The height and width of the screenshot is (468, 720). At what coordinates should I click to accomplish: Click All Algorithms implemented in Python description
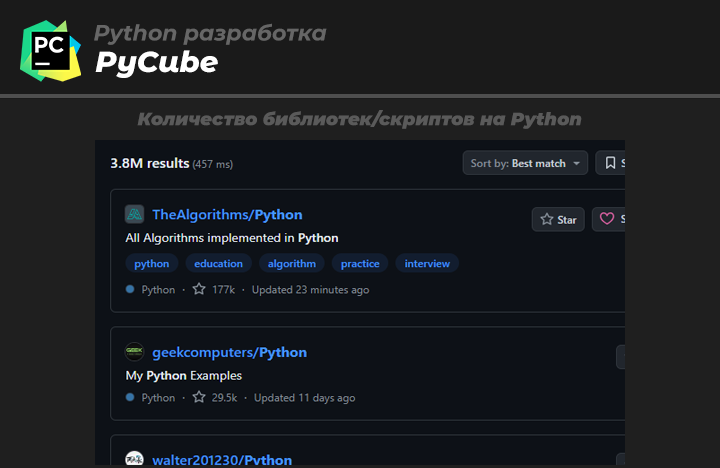click(x=232, y=238)
